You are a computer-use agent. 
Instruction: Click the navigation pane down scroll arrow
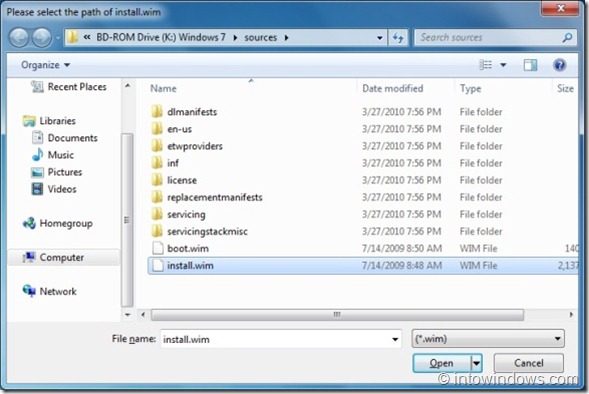127,315
